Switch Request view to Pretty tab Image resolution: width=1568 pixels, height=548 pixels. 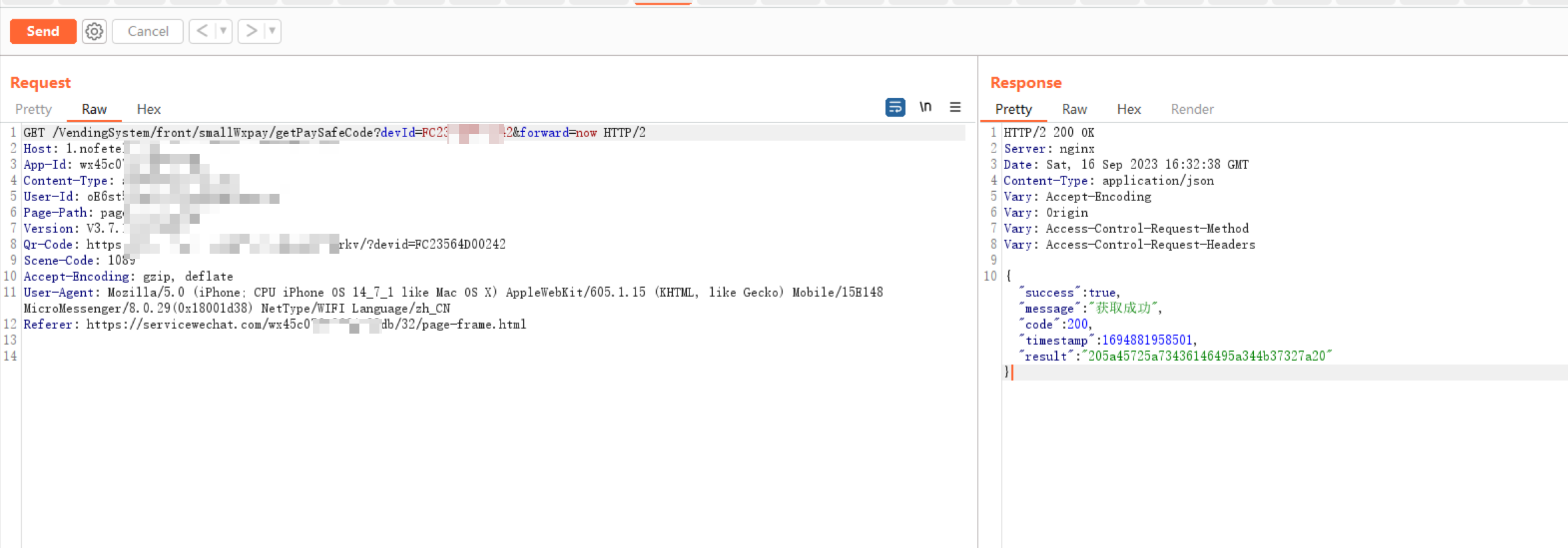(33, 109)
